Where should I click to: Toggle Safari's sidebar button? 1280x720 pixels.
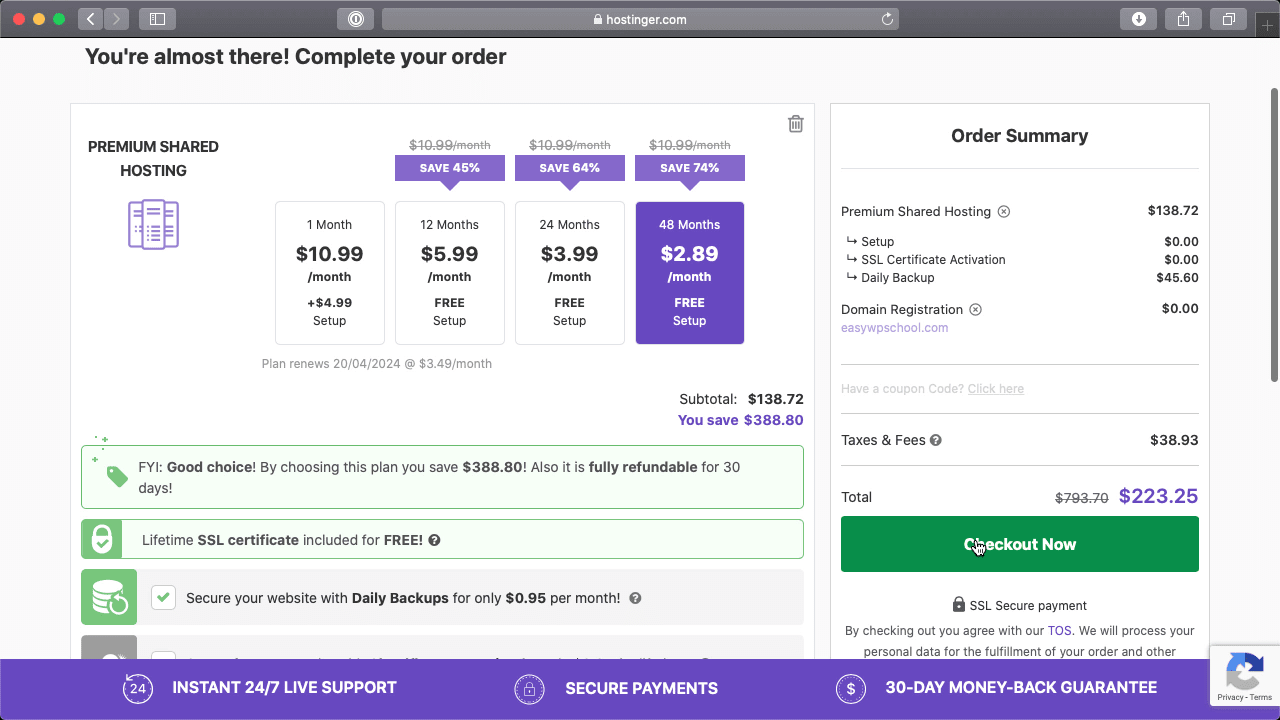click(x=157, y=18)
